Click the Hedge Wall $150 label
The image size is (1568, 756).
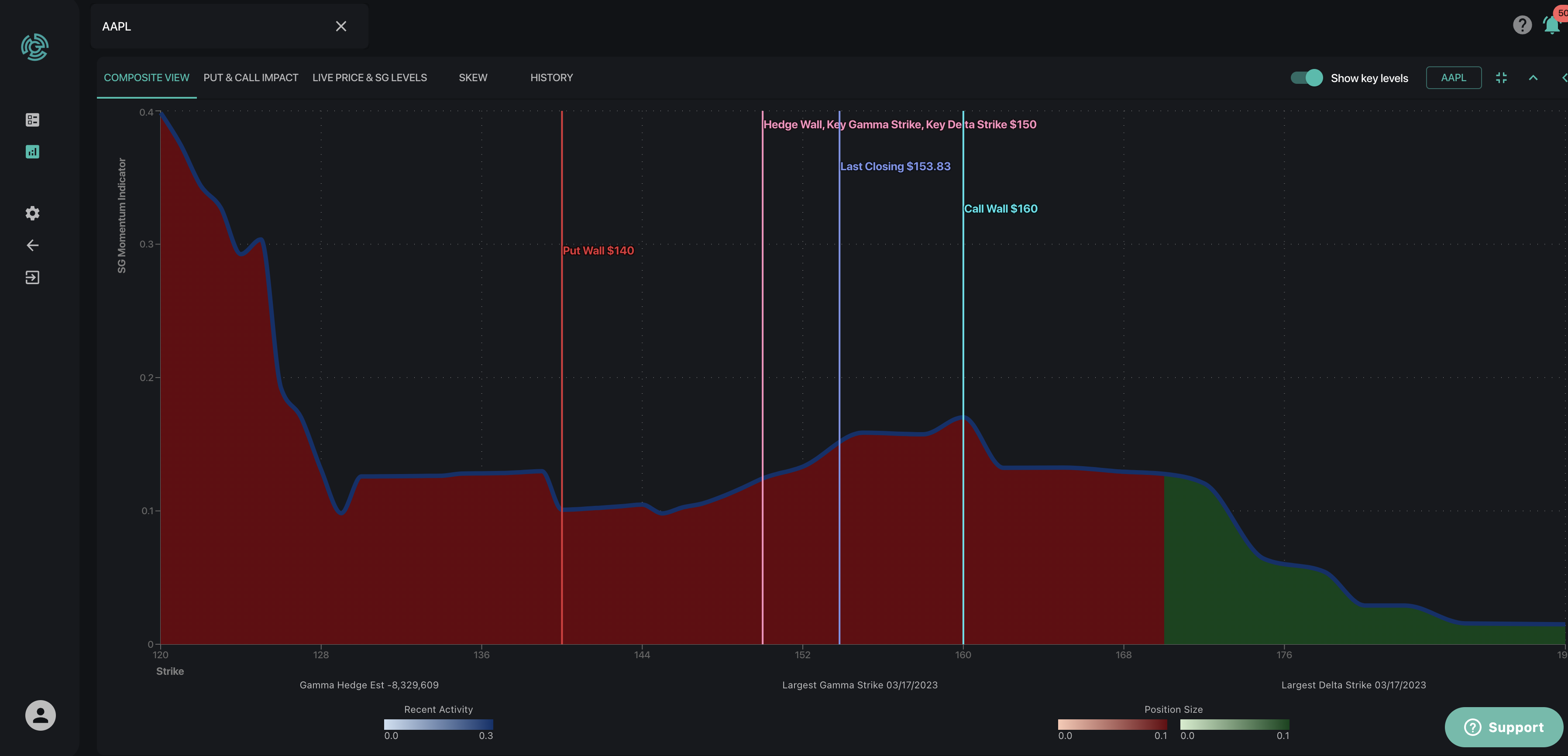click(900, 125)
